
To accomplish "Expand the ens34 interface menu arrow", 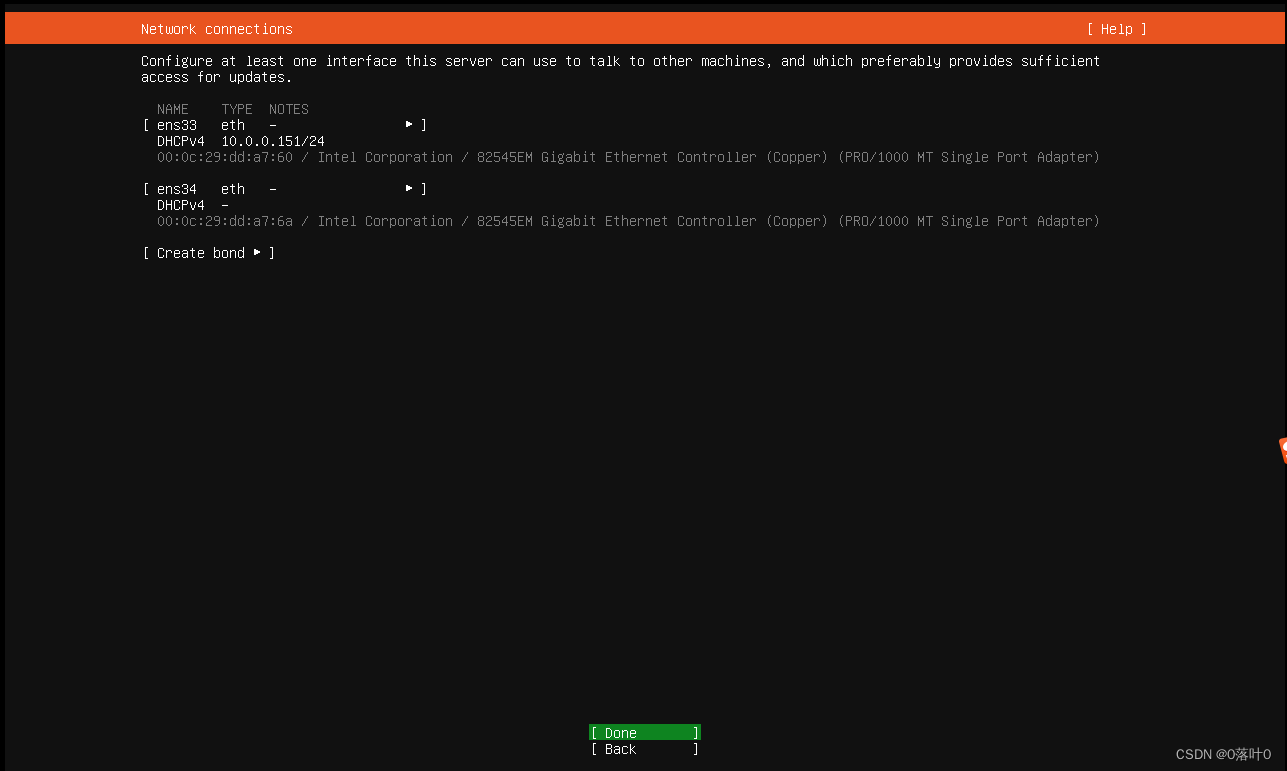I will pyautogui.click(x=409, y=189).
